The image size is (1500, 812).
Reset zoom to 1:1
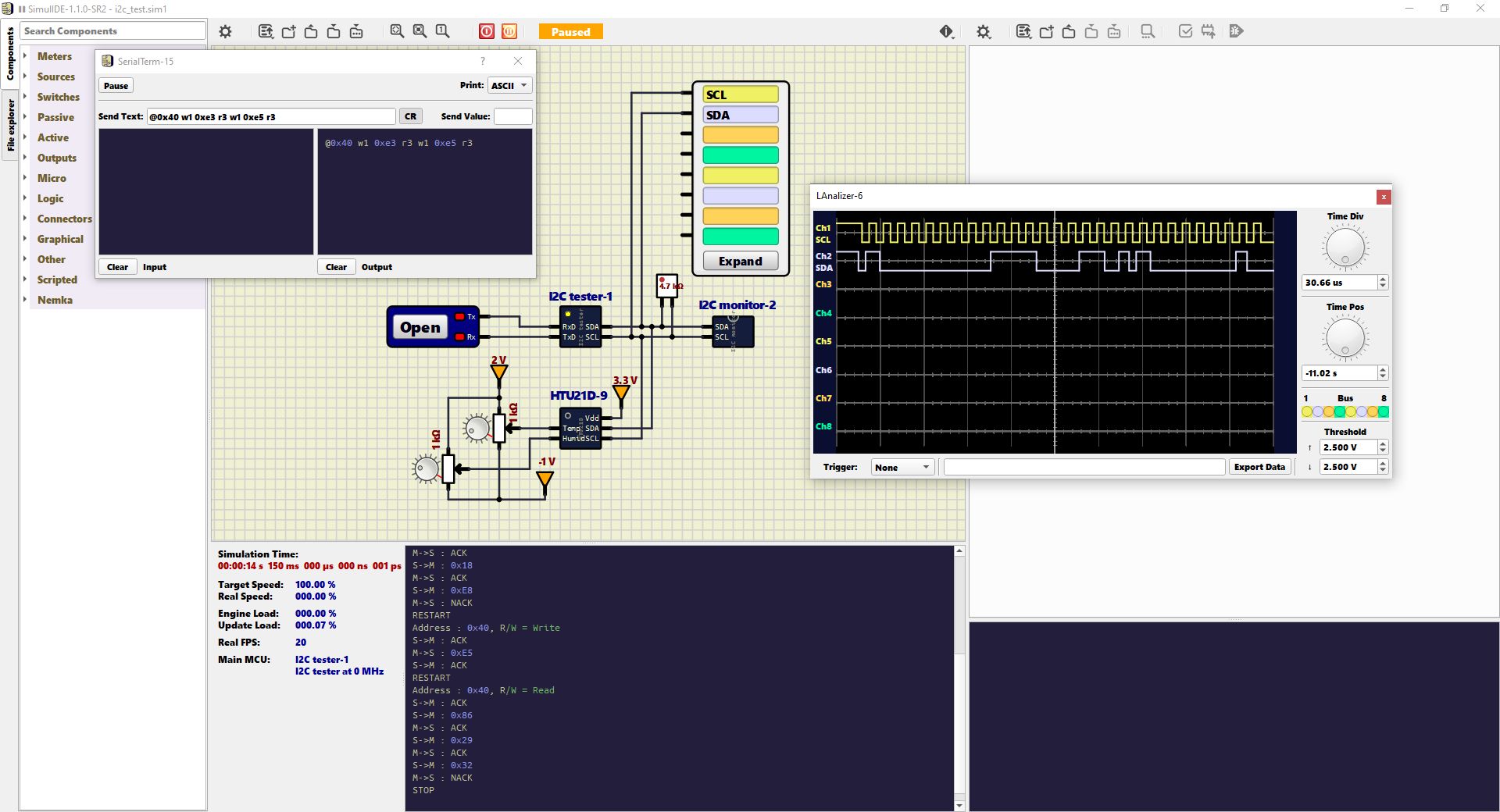pyautogui.click(x=442, y=31)
